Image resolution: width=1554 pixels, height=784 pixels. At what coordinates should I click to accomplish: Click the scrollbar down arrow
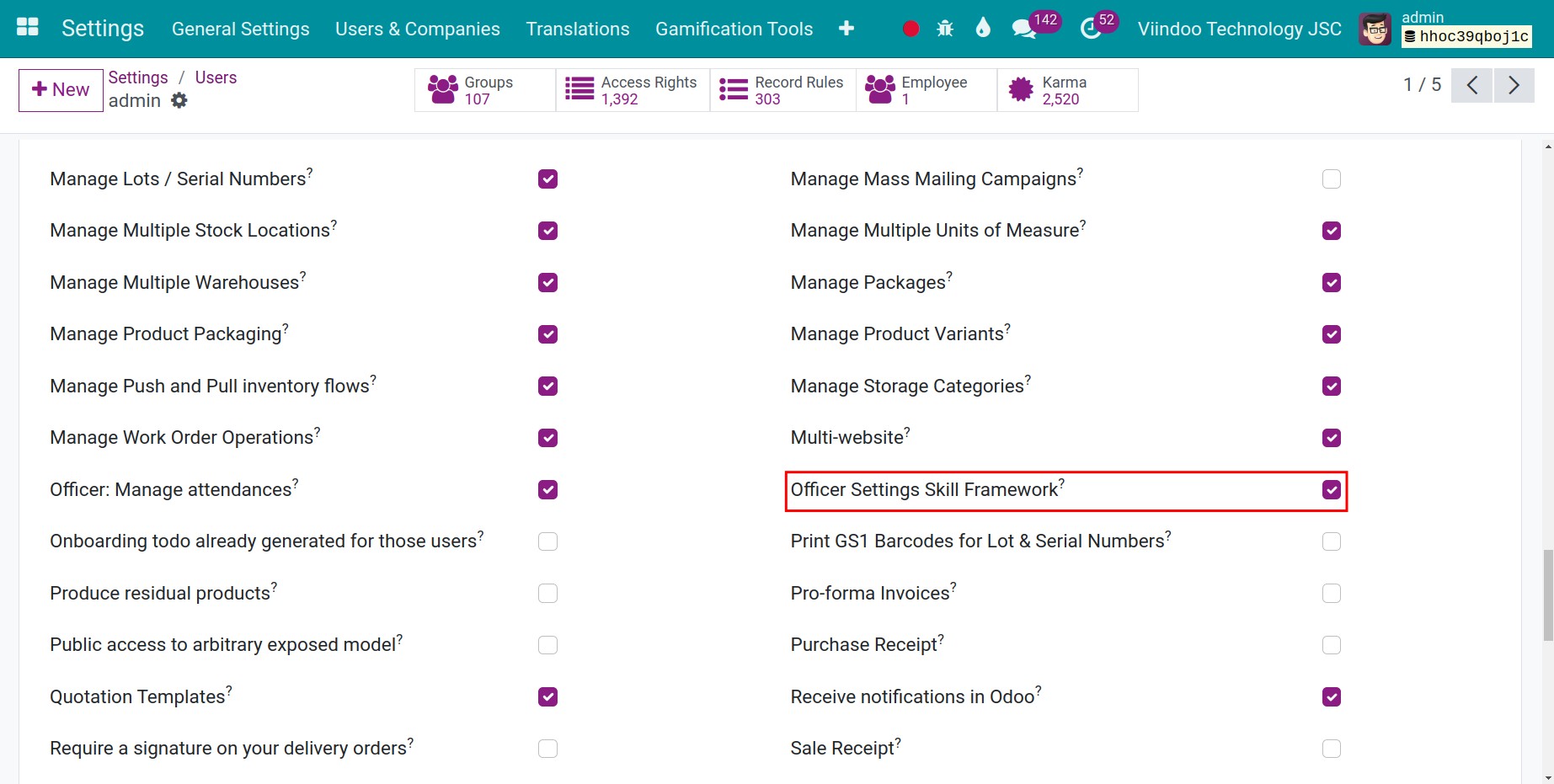(x=1548, y=777)
